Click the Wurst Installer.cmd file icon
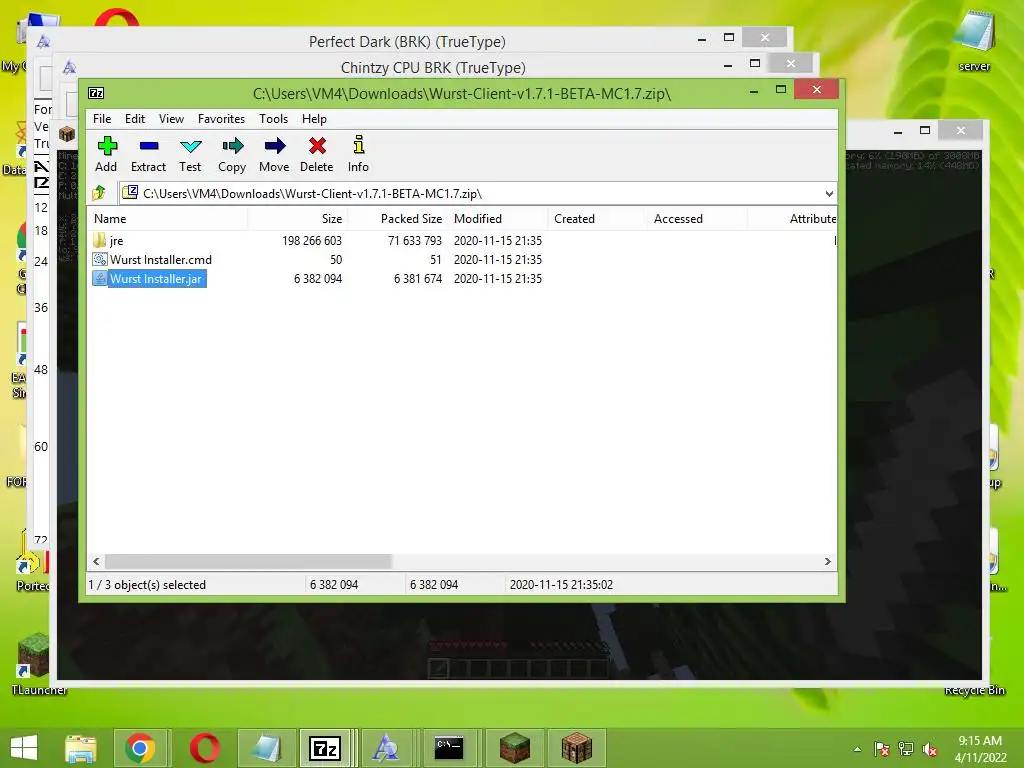The image size is (1024, 768). click(x=99, y=259)
